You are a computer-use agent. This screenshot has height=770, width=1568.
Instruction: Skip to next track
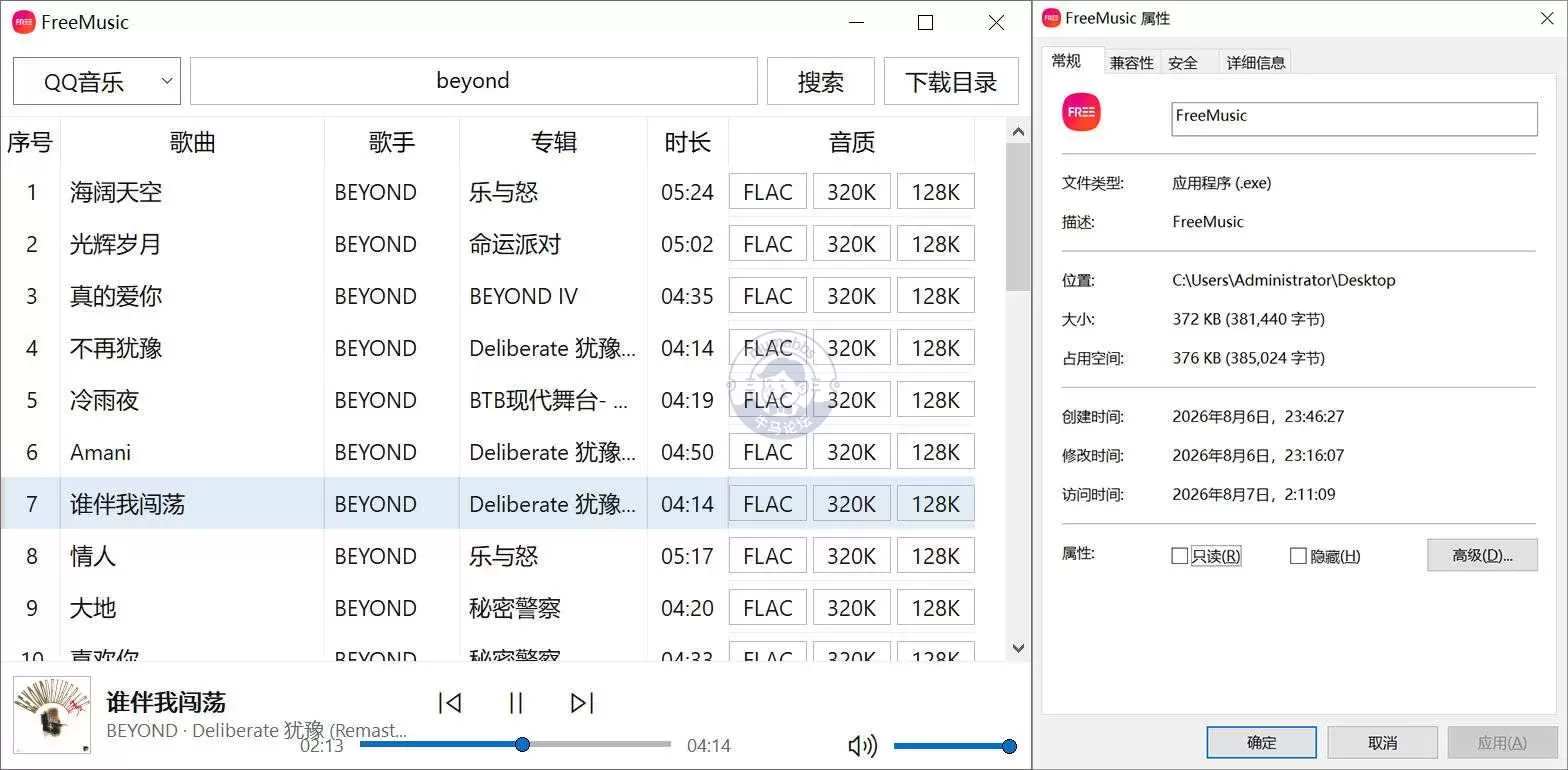[582, 703]
